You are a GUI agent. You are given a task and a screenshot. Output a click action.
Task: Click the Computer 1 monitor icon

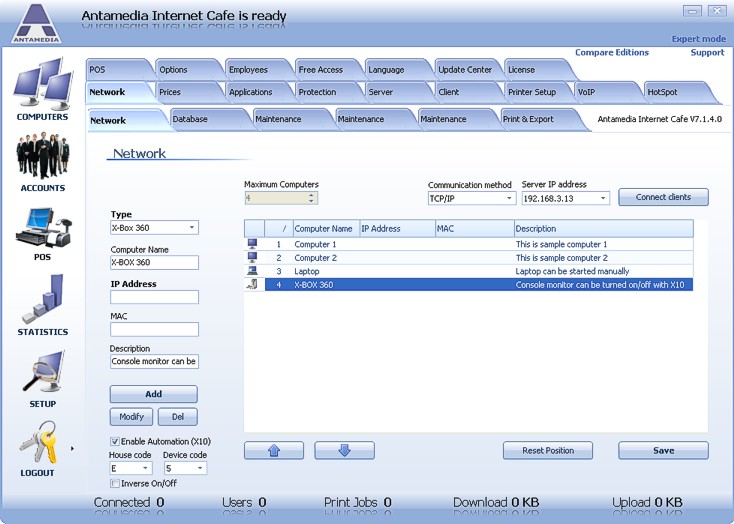(253, 244)
